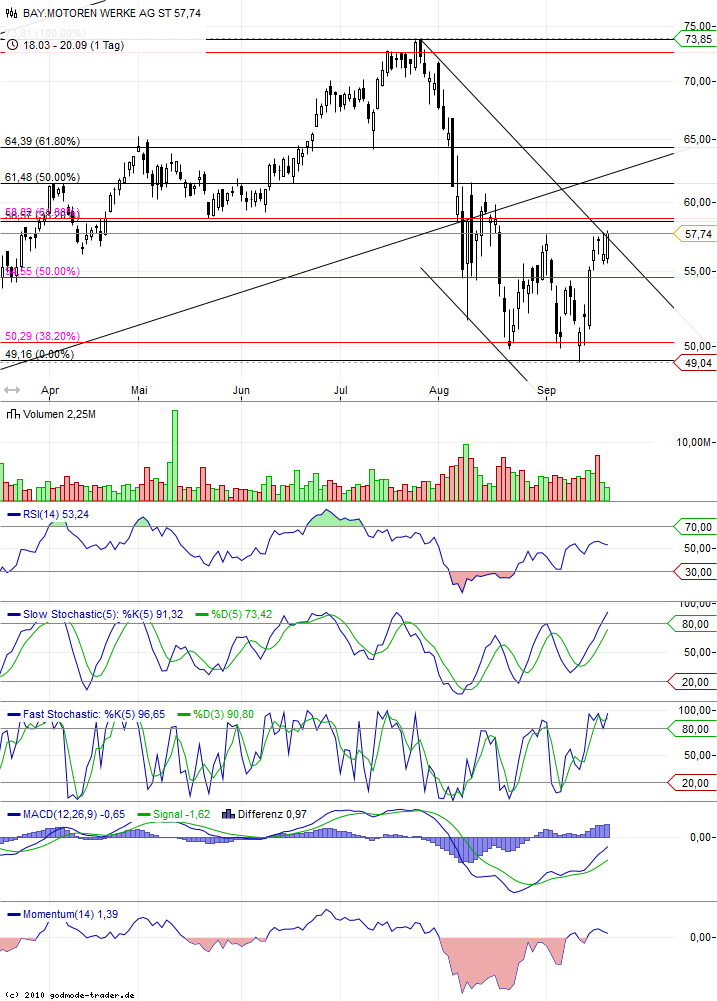Click the %D(3) 90,80 label
717x1001 pixels.
223,714
